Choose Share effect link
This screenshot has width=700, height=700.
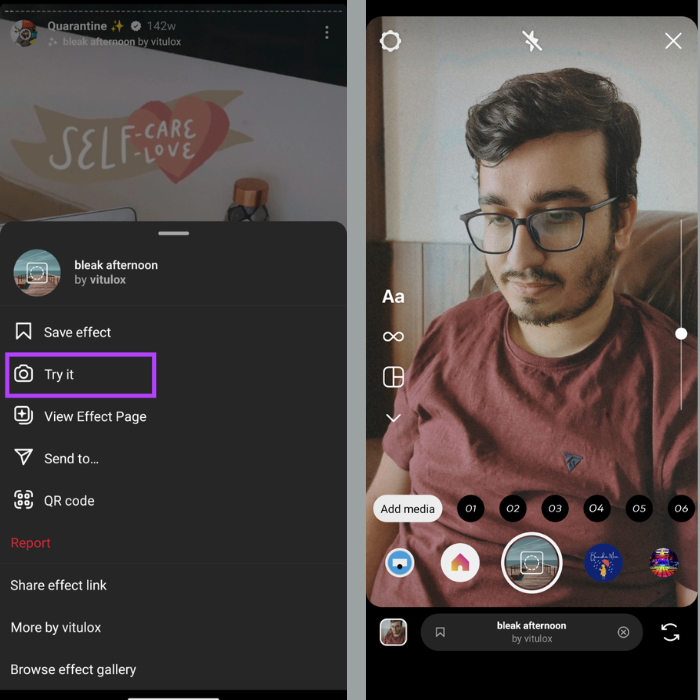58,585
